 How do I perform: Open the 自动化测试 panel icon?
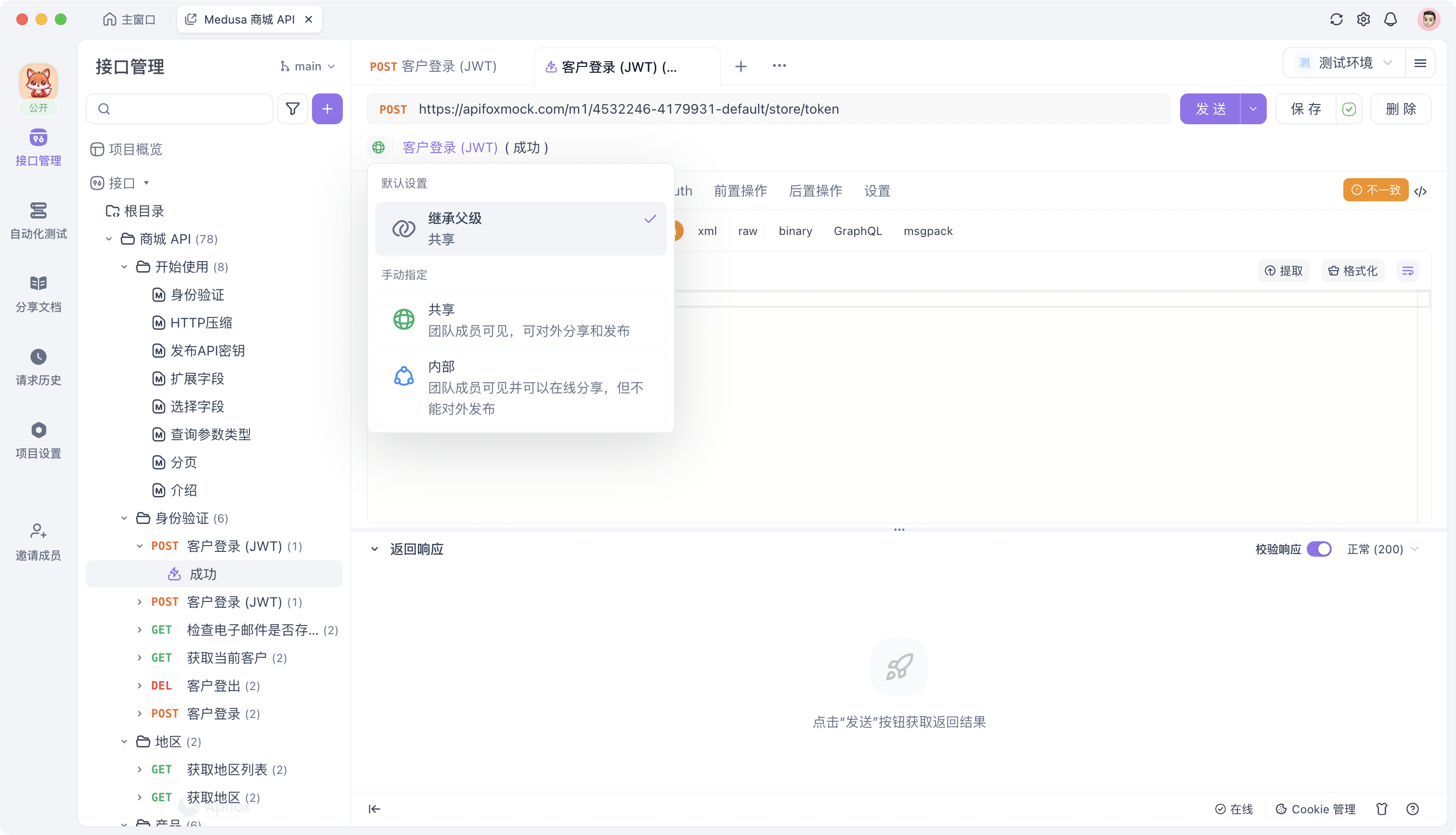tap(38, 220)
